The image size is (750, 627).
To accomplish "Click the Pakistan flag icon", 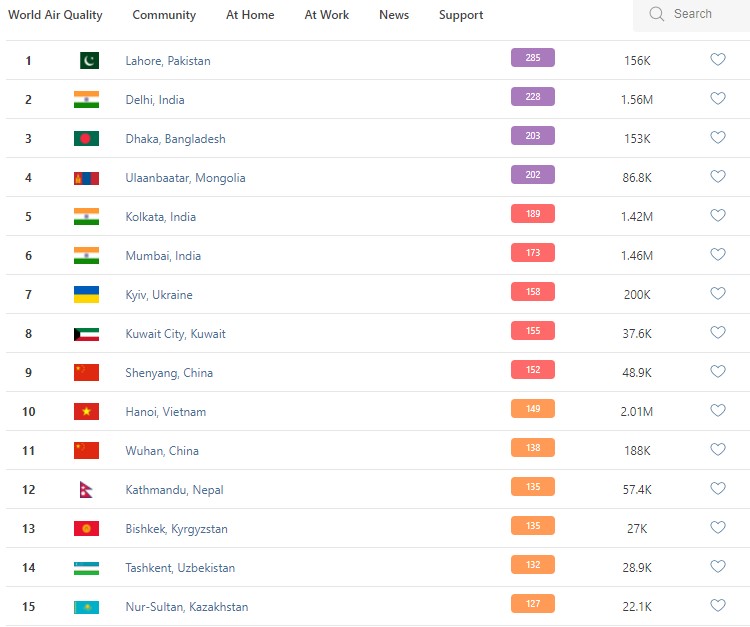I will click(x=89, y=61).
